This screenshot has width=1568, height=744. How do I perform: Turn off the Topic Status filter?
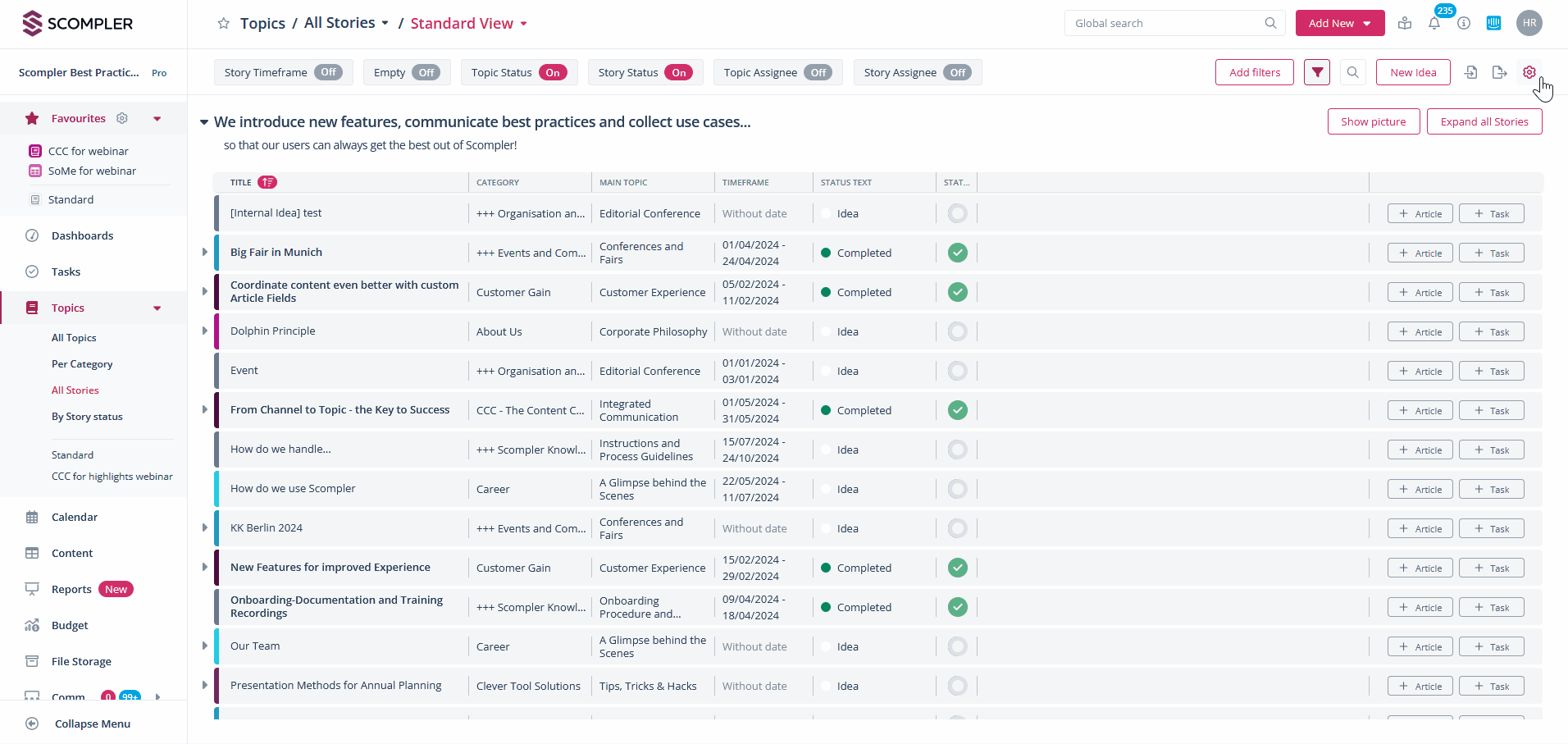pos(553,72)
